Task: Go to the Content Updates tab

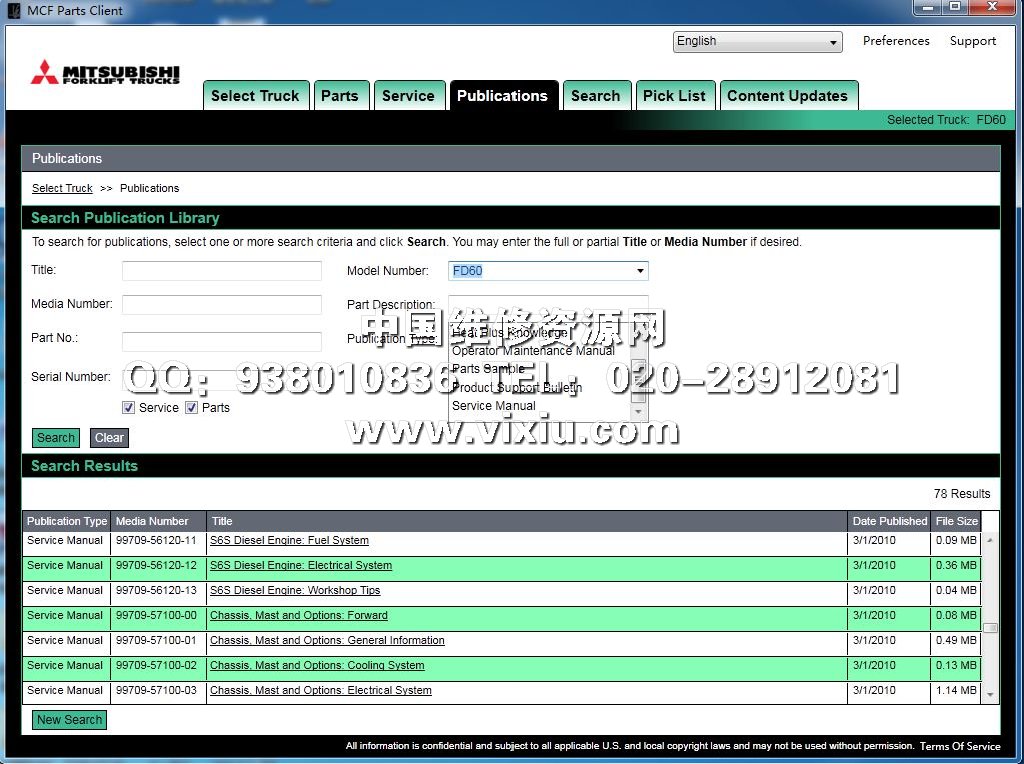Action: pyautogui.click(x=787, y=96)
